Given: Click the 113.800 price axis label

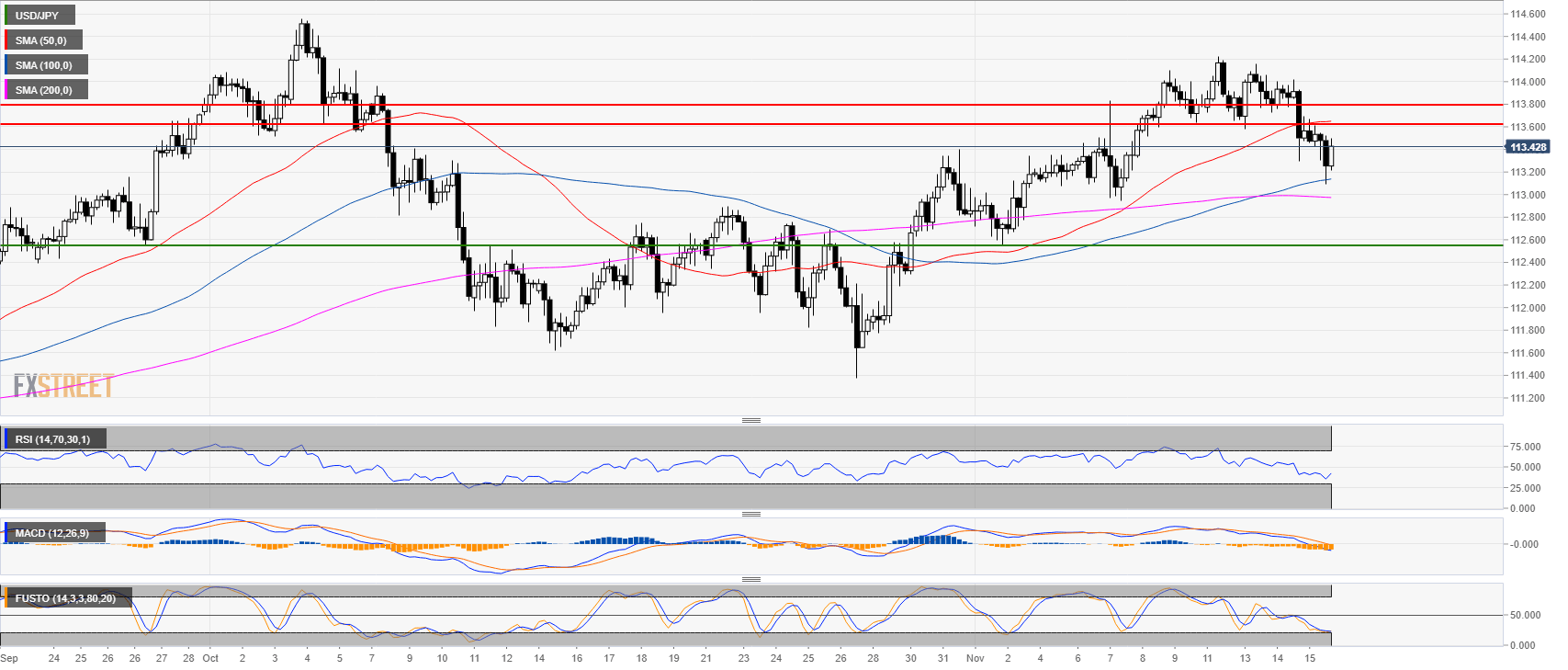Looking at the screenshot, I should [x=1528, y=105].
